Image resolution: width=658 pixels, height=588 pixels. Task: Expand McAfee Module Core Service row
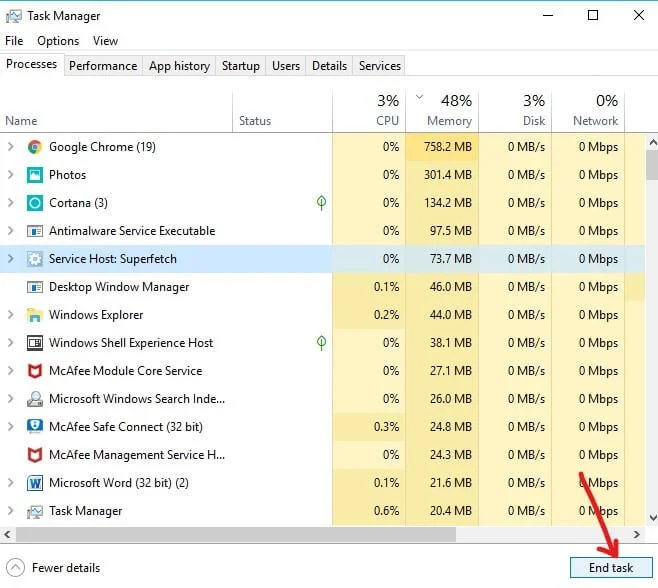11,371
